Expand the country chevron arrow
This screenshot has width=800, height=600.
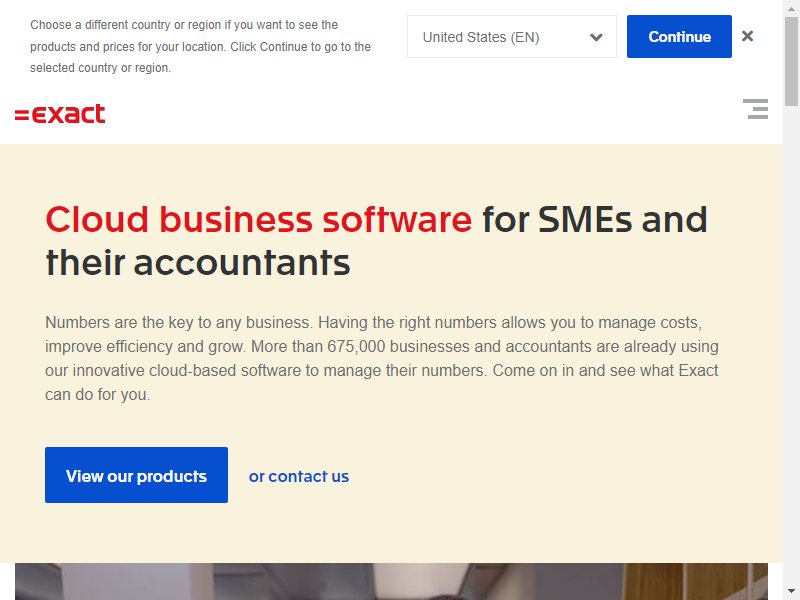click(x=596, y=37)
